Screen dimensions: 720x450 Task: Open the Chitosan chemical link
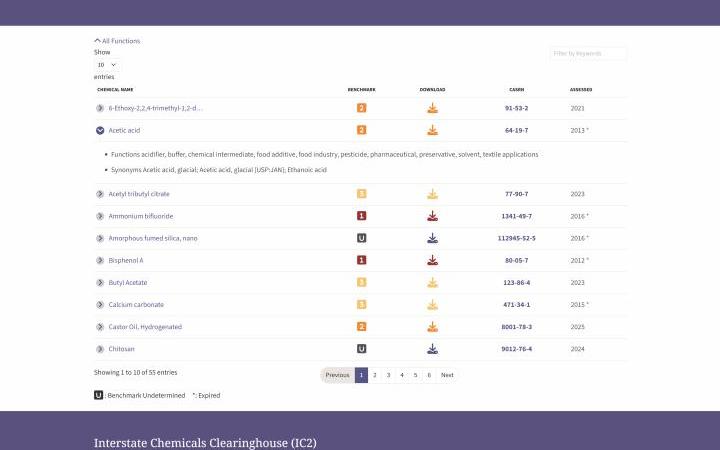point(121,349)
